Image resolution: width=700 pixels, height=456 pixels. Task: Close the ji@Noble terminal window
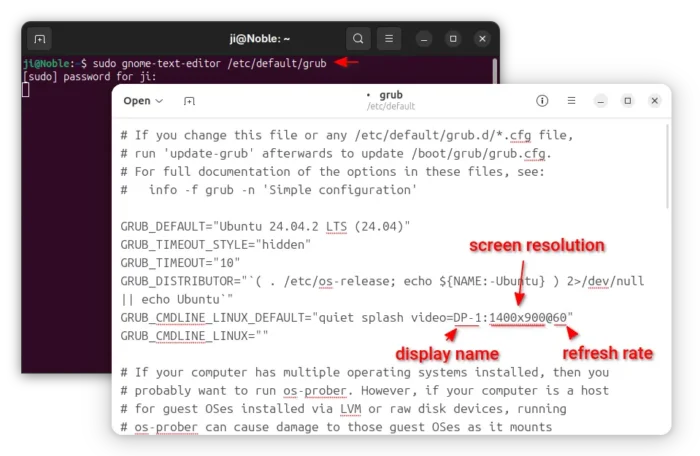point(482,39)
